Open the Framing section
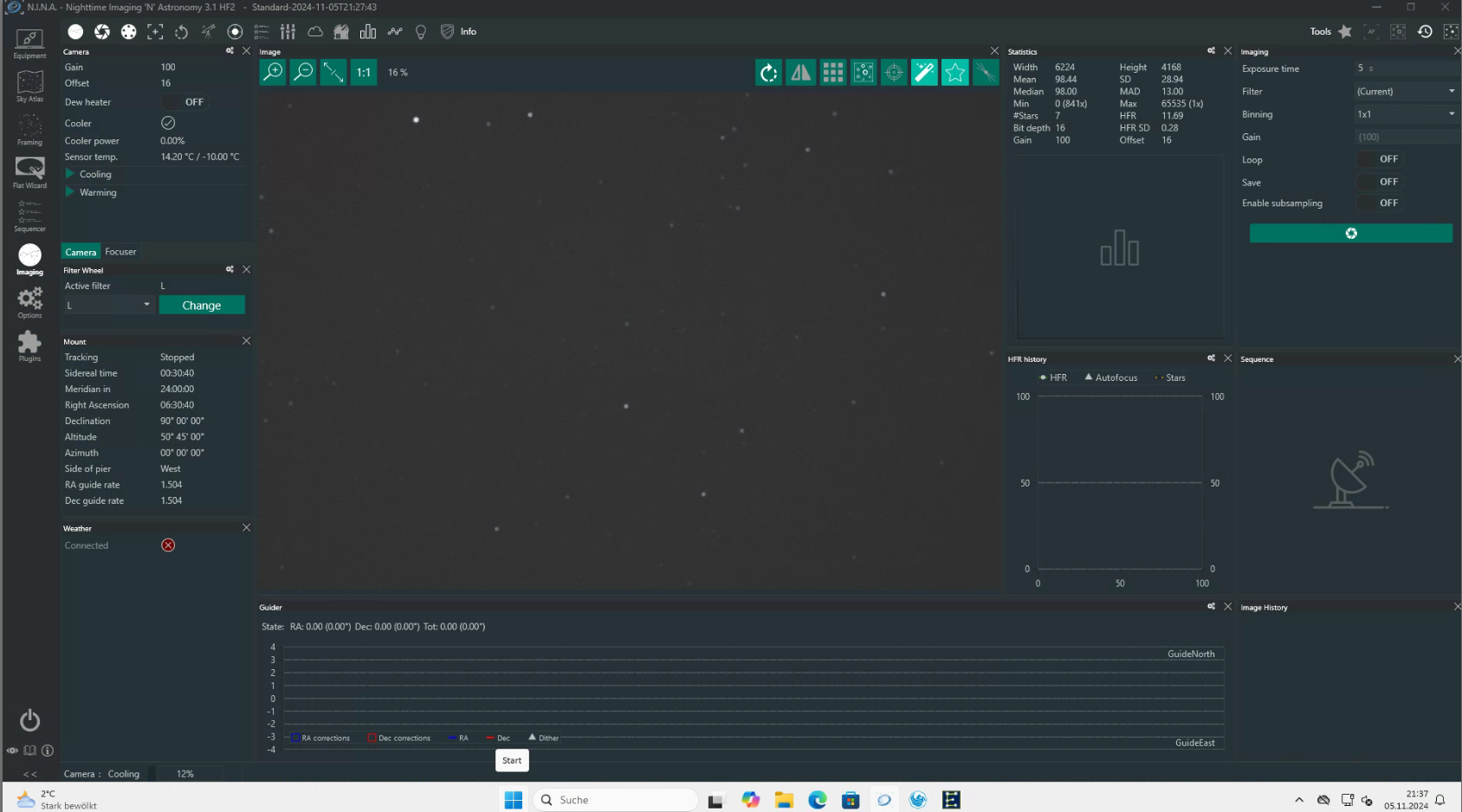This screenshot has height=812, width=1462. pos(29,130)
